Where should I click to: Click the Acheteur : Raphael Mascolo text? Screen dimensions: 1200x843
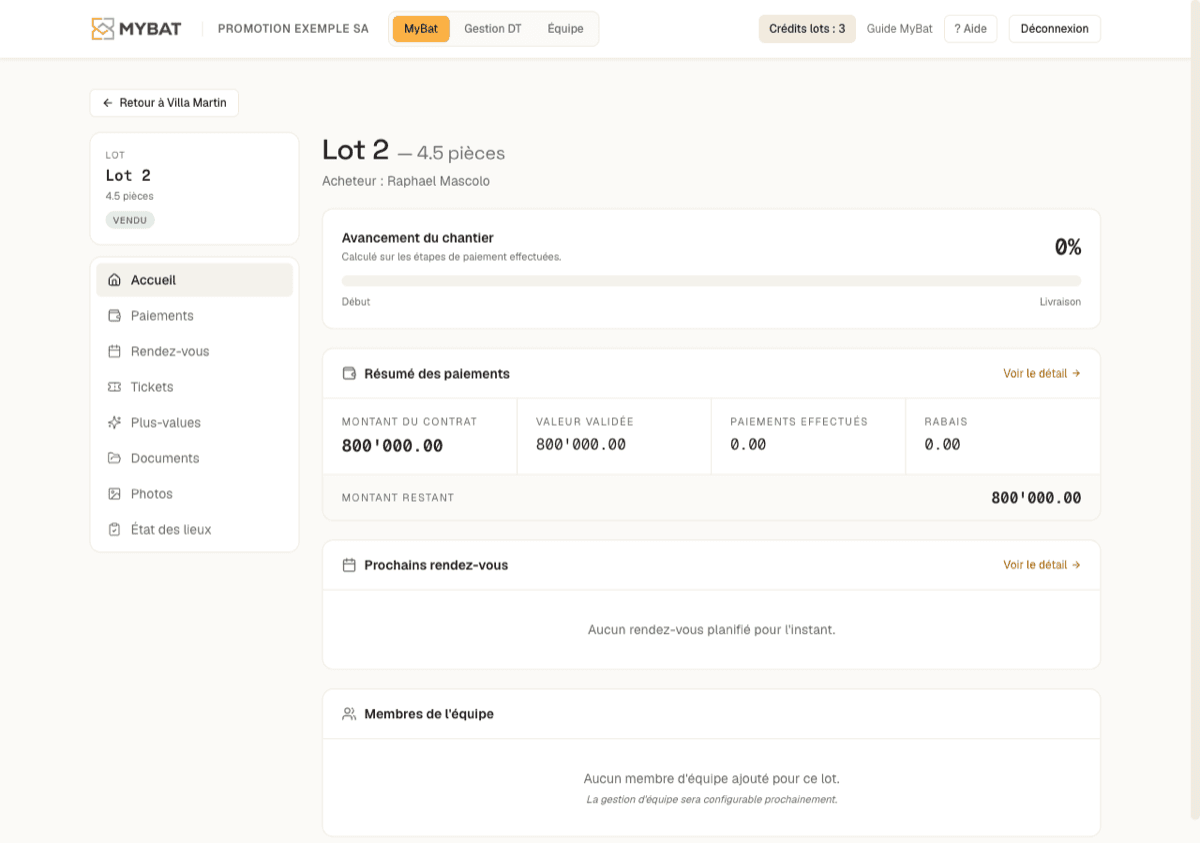coord(406,181)
